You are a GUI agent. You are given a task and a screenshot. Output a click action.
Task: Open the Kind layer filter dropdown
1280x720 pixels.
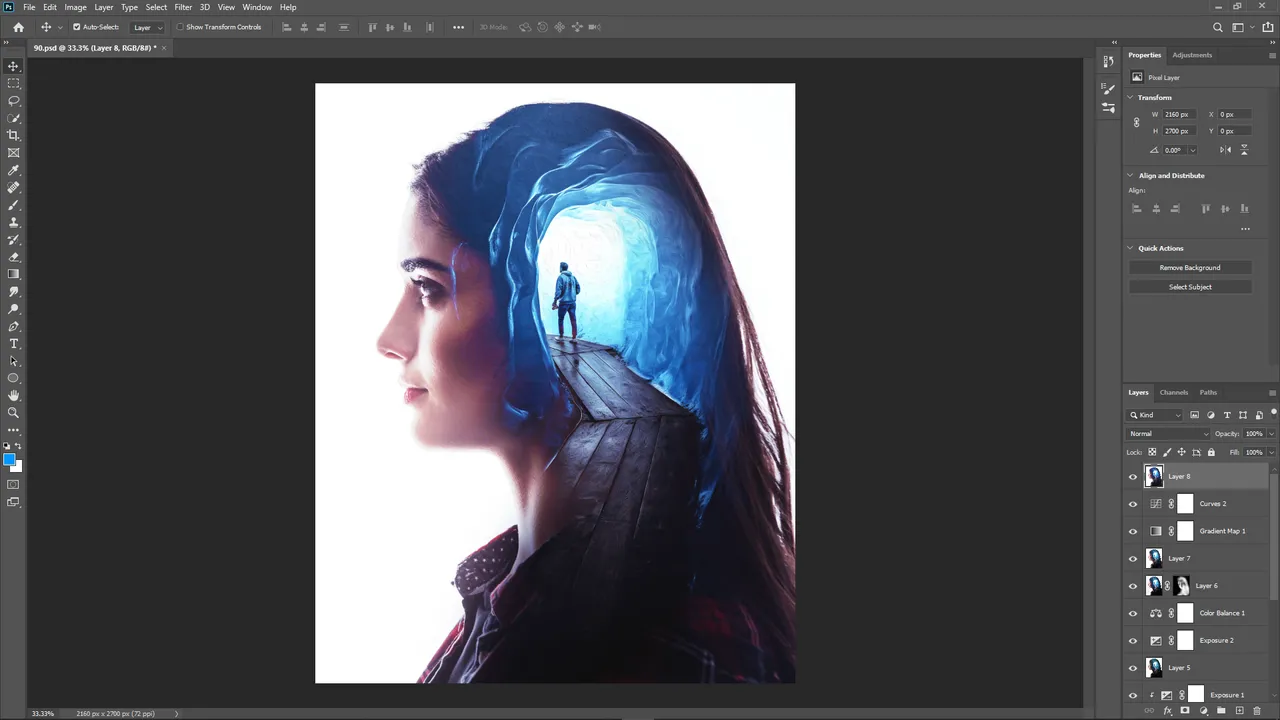pyautogui.click(x=1155, y=415)
